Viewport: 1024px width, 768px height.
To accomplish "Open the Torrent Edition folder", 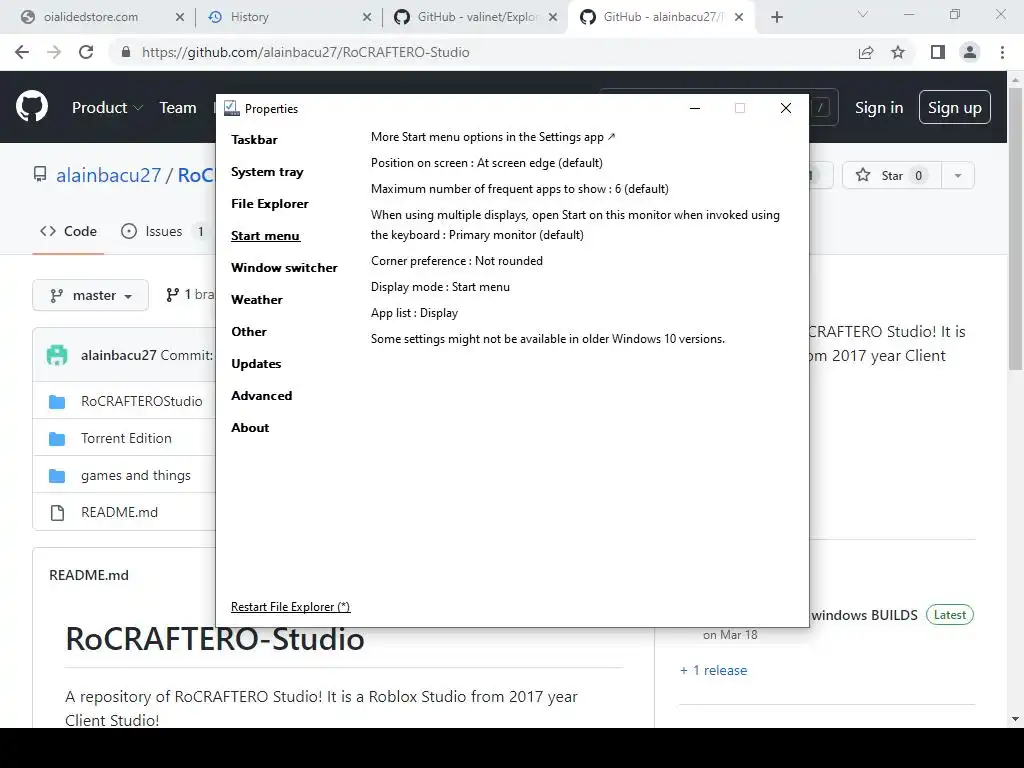I will (126, 438).
